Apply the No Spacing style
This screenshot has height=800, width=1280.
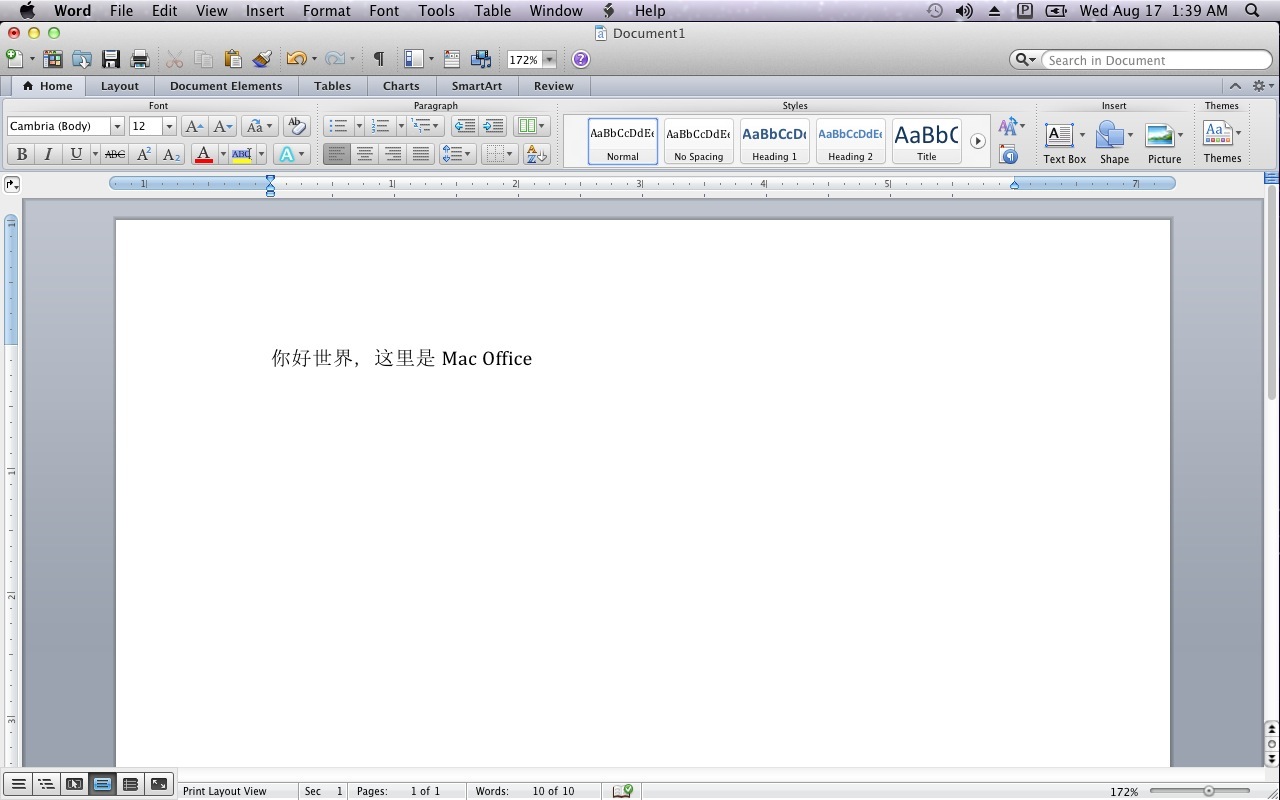click(x=698, y=141)
